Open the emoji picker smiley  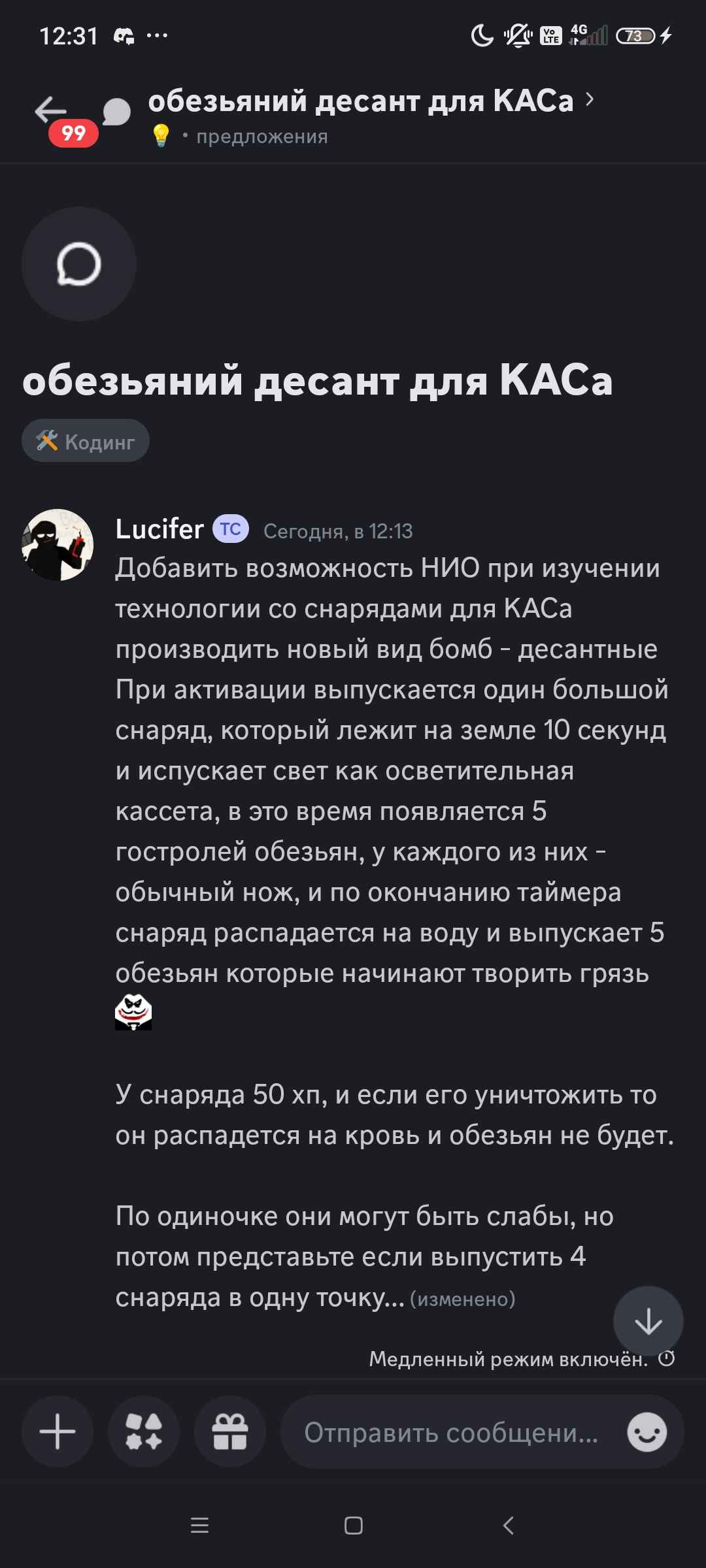pyautogui.click(x=647, y=1433)
